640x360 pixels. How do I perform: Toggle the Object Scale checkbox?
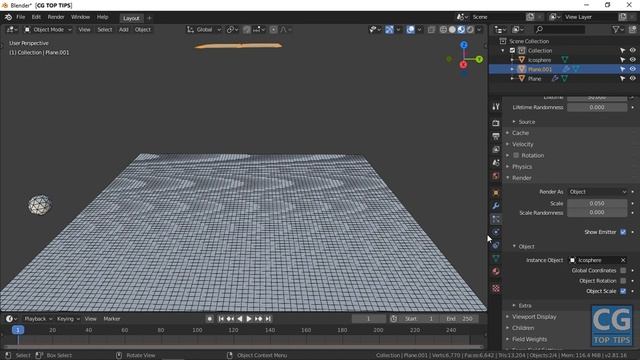click(x=623, y=291)
